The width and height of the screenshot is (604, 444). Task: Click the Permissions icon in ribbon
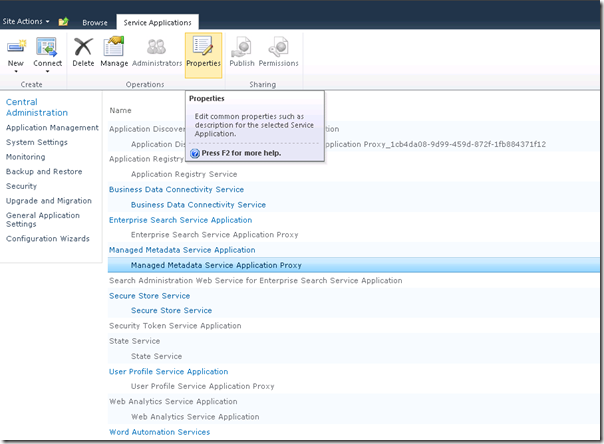click(x=279, y=51)
